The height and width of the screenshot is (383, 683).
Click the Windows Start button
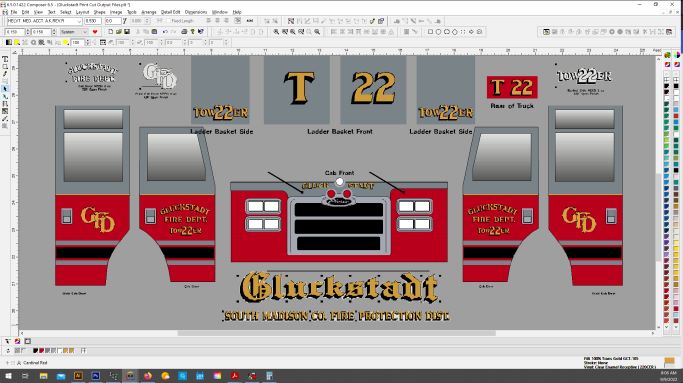8,376
